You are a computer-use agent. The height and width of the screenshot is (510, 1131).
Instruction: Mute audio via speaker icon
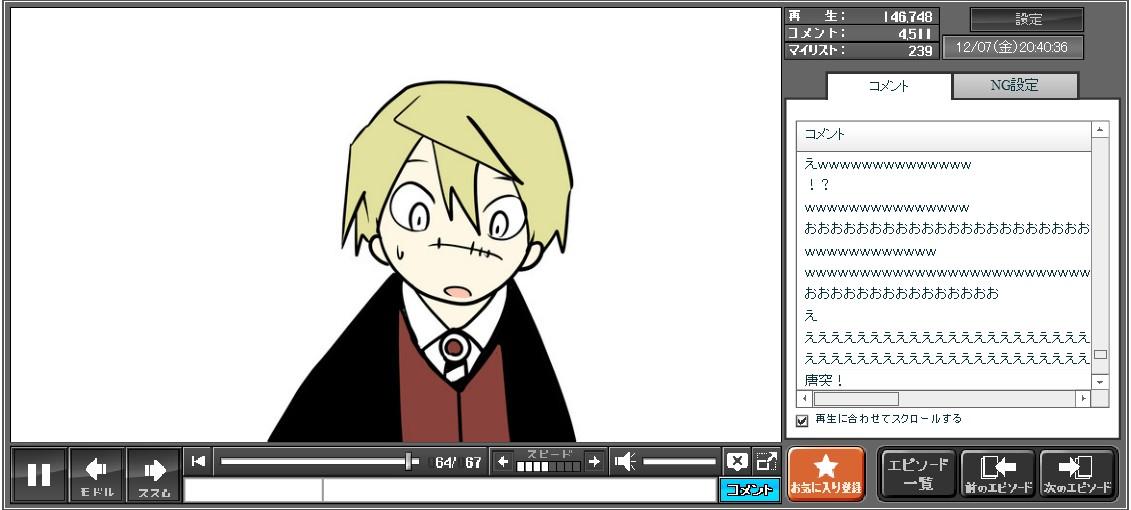625,461
